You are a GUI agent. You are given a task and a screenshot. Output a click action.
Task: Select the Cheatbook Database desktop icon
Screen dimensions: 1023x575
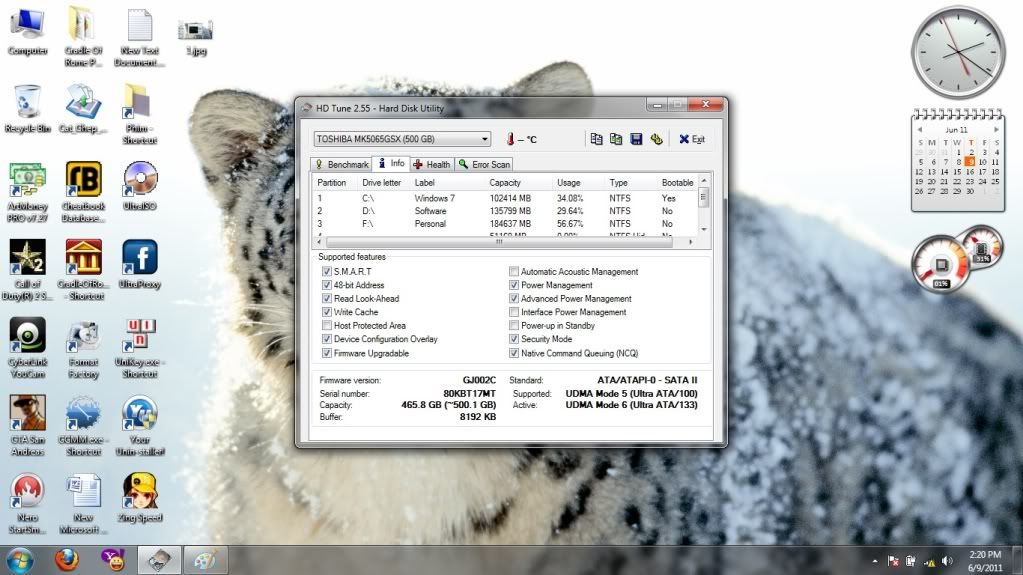[84, 192]
